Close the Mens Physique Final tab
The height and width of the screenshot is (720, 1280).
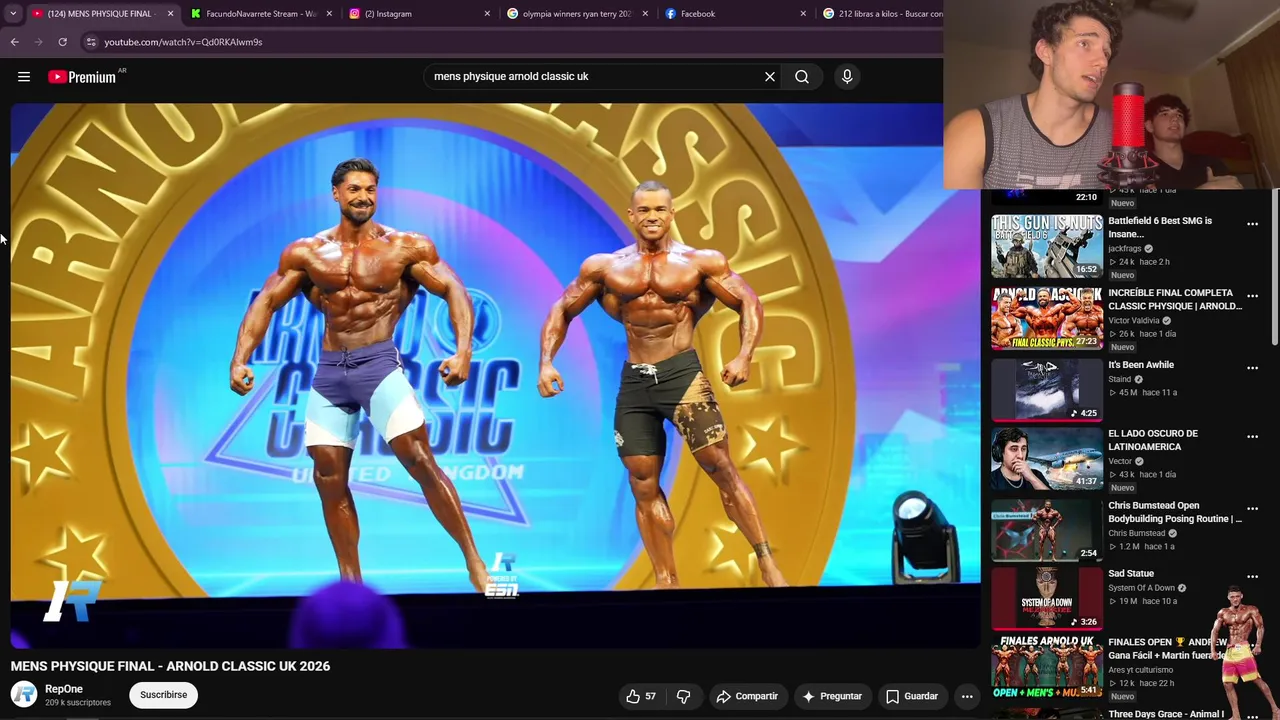point(170,14)
